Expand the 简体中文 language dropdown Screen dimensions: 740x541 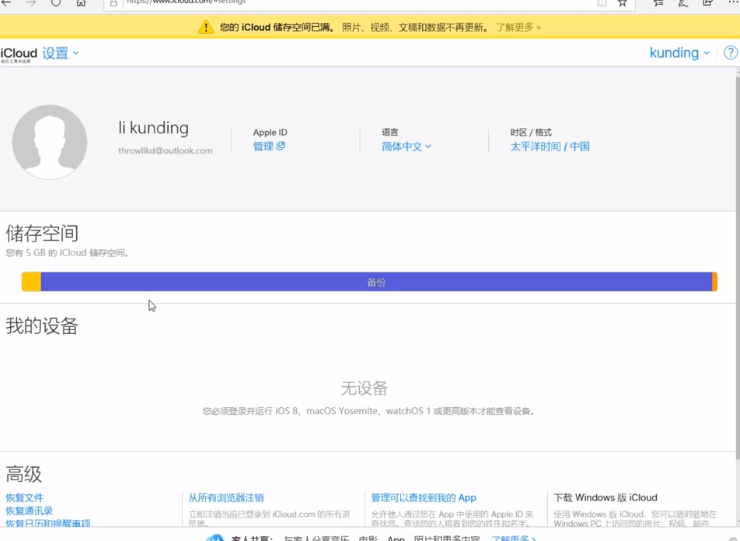(406, 146)
